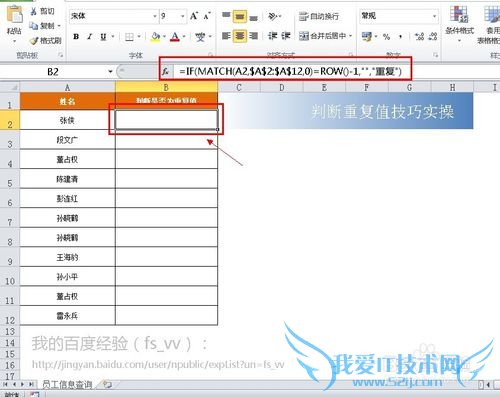Click the Cut (剪切) scissors icon

coord(34,11)
